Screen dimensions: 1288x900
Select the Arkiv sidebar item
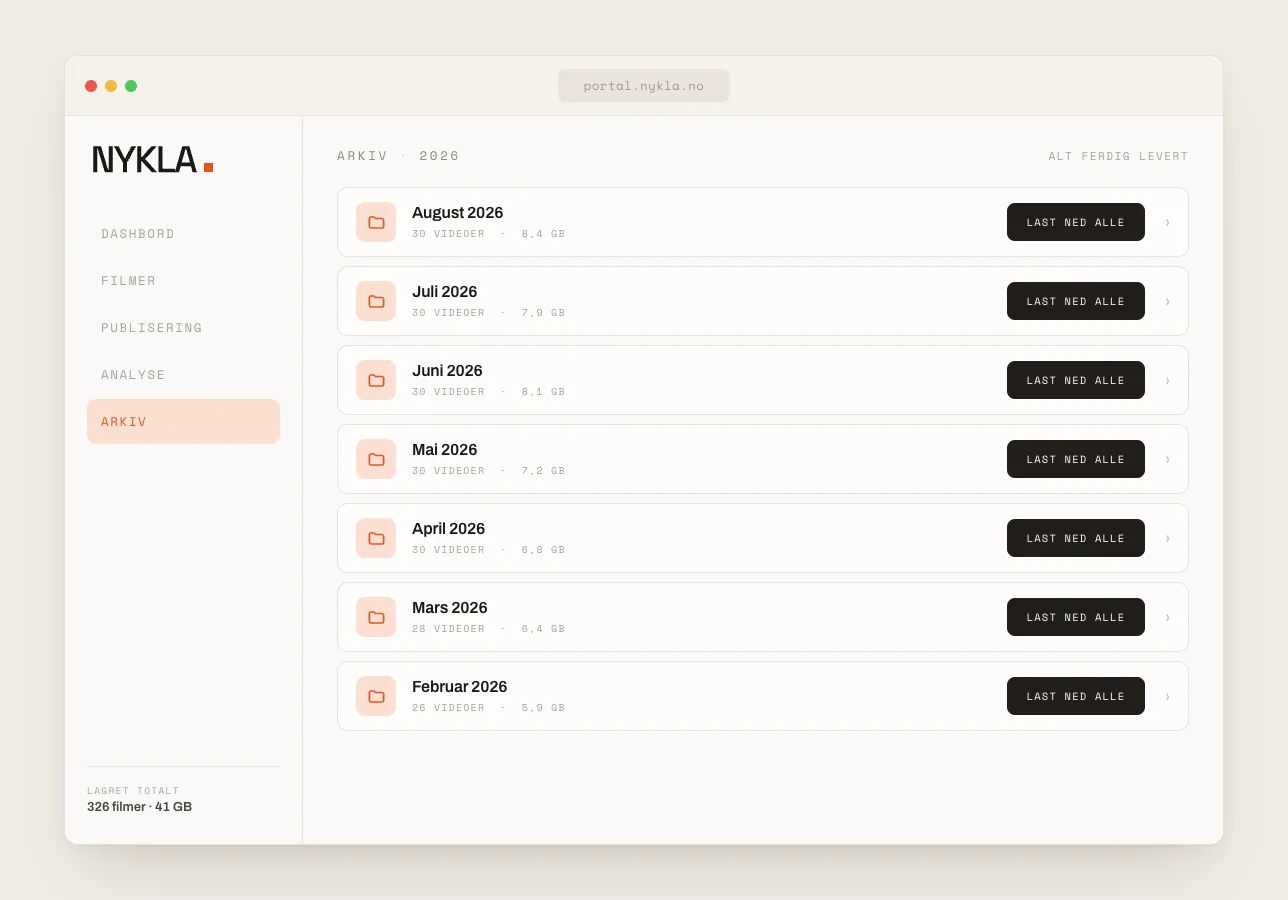(x=183, y=422)
